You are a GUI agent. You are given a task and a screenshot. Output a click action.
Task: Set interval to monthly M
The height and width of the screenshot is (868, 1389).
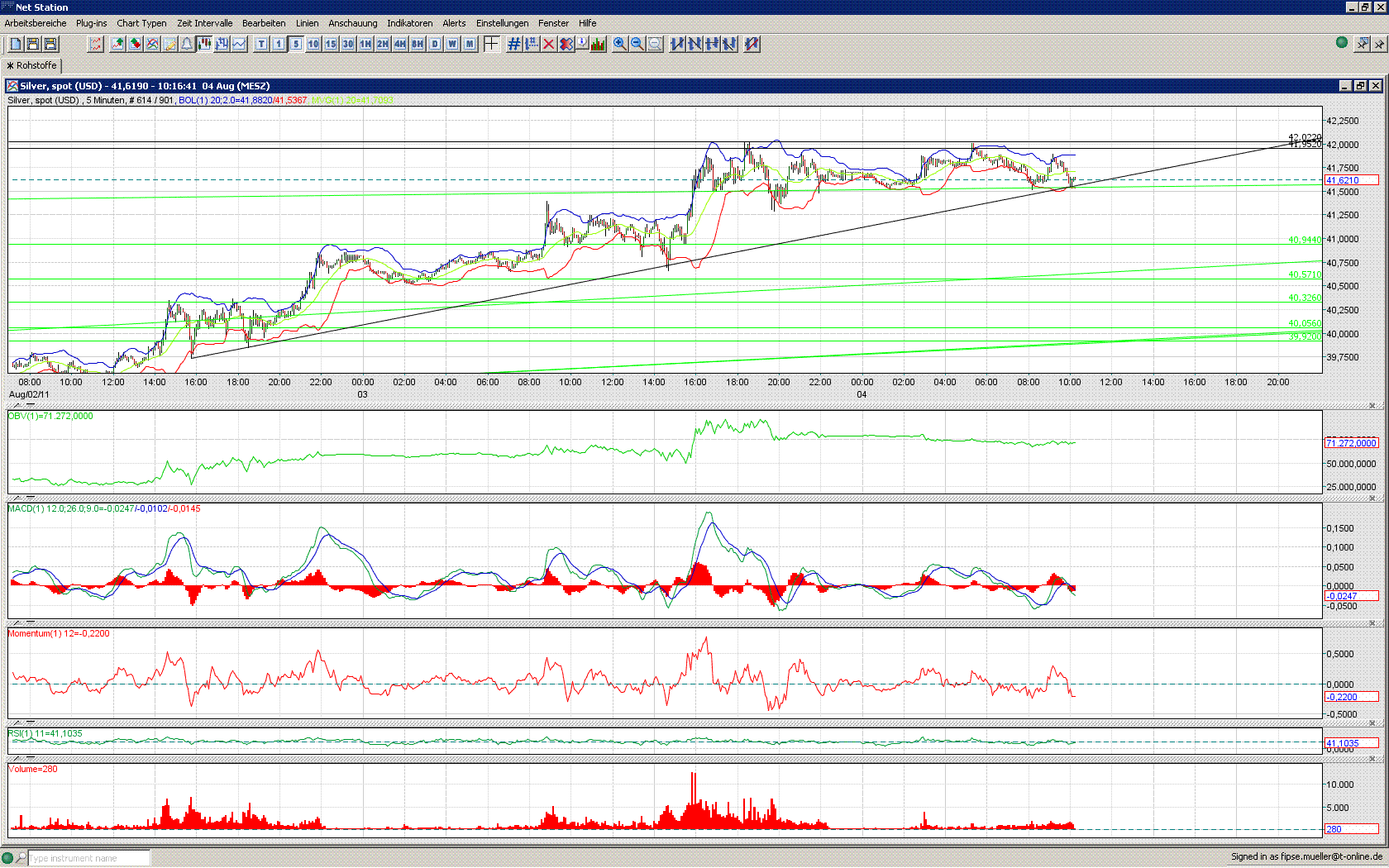(x=470, y=44)
